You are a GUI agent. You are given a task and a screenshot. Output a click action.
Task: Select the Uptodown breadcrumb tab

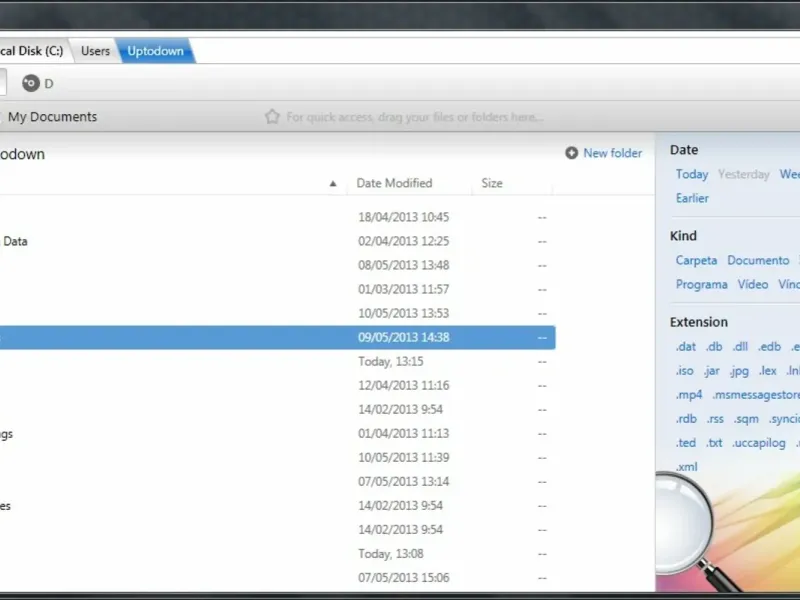coord(155,51)
